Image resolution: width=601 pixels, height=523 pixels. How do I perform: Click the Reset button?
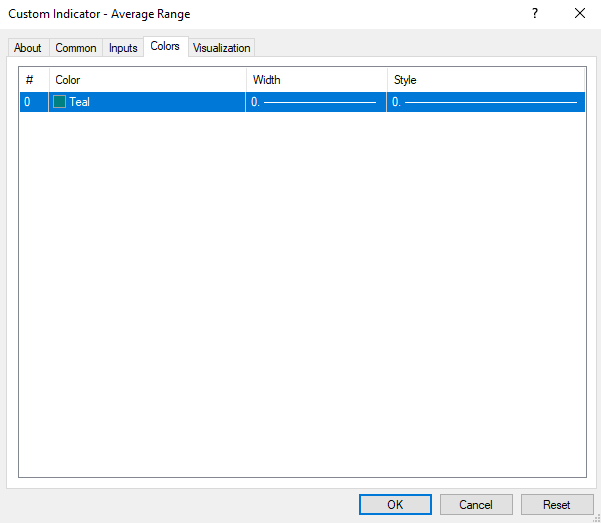[x=557, y=505]
